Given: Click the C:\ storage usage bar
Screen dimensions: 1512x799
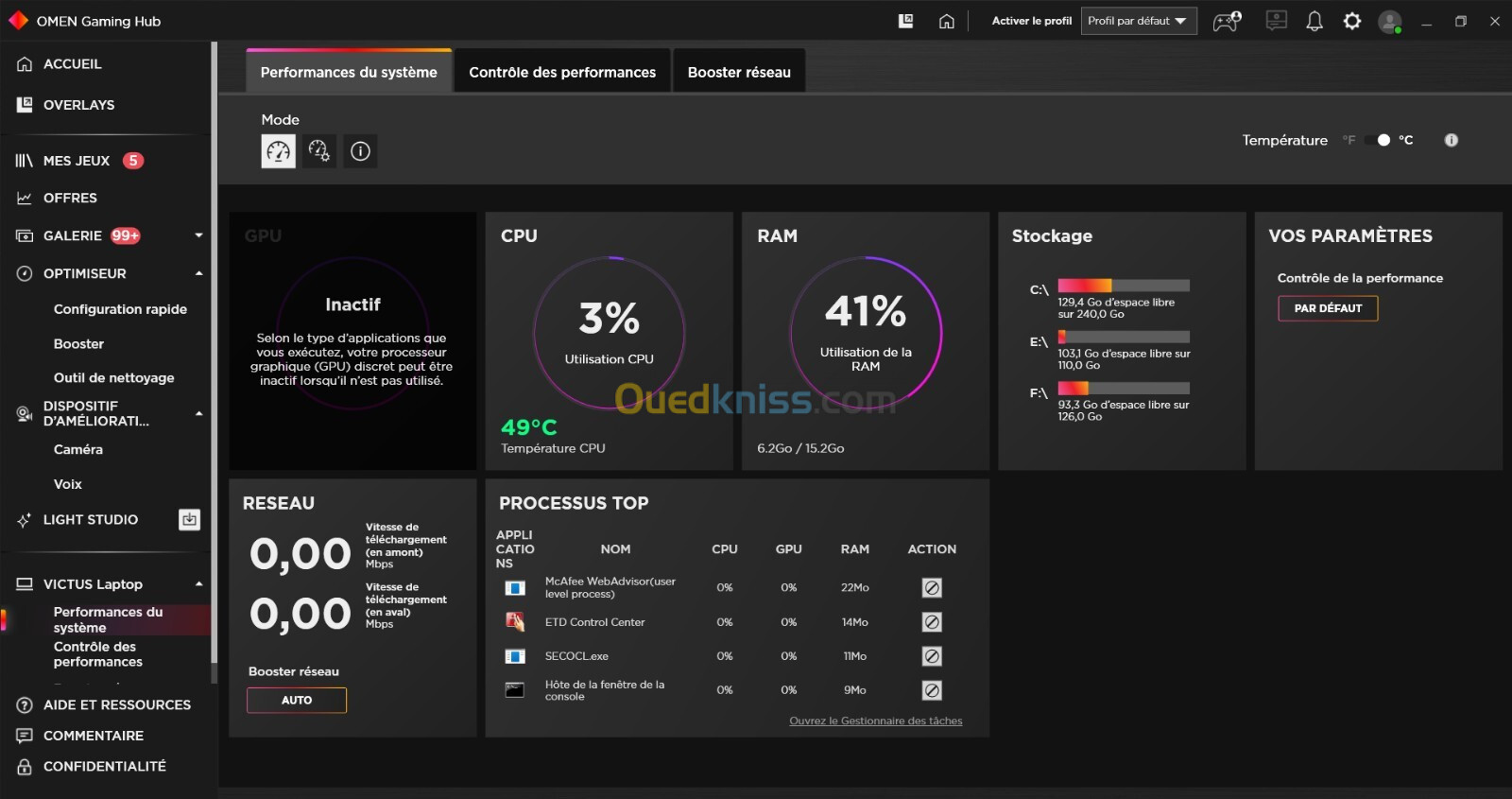Looking at the screenshot, I should point(1124,286).
